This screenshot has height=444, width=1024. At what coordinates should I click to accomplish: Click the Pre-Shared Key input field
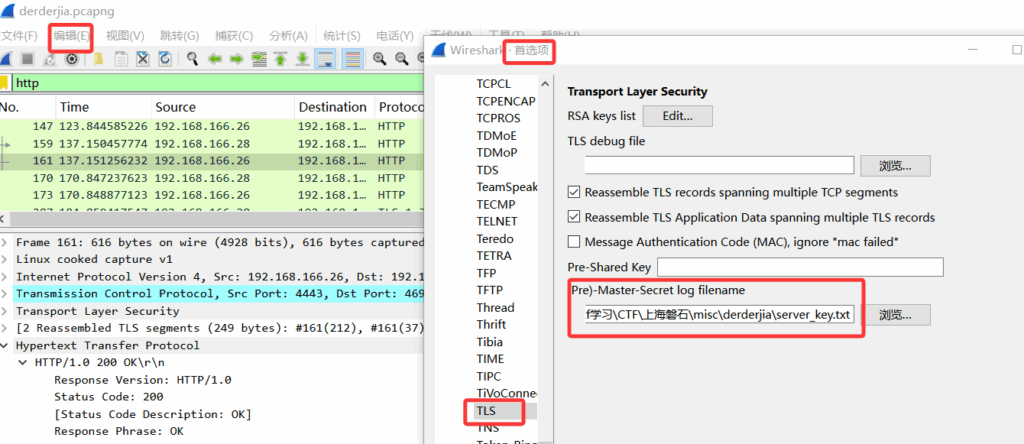800,267
